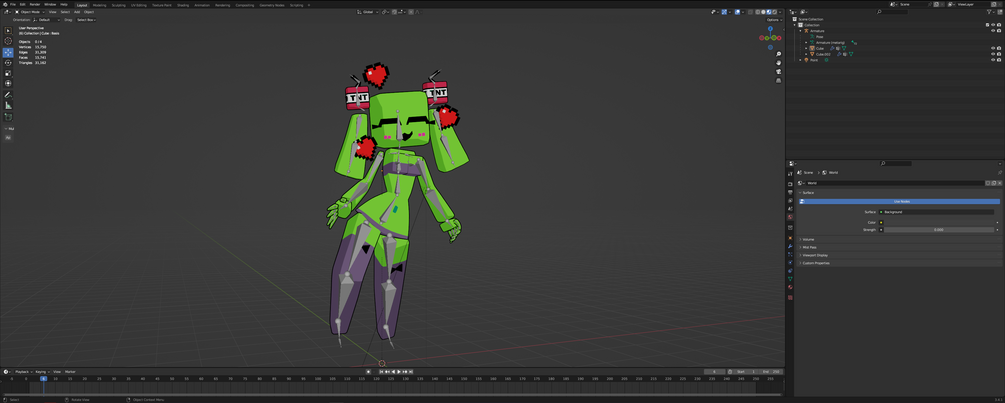
Task: Open the Render menu
Action: pos(35,4)
